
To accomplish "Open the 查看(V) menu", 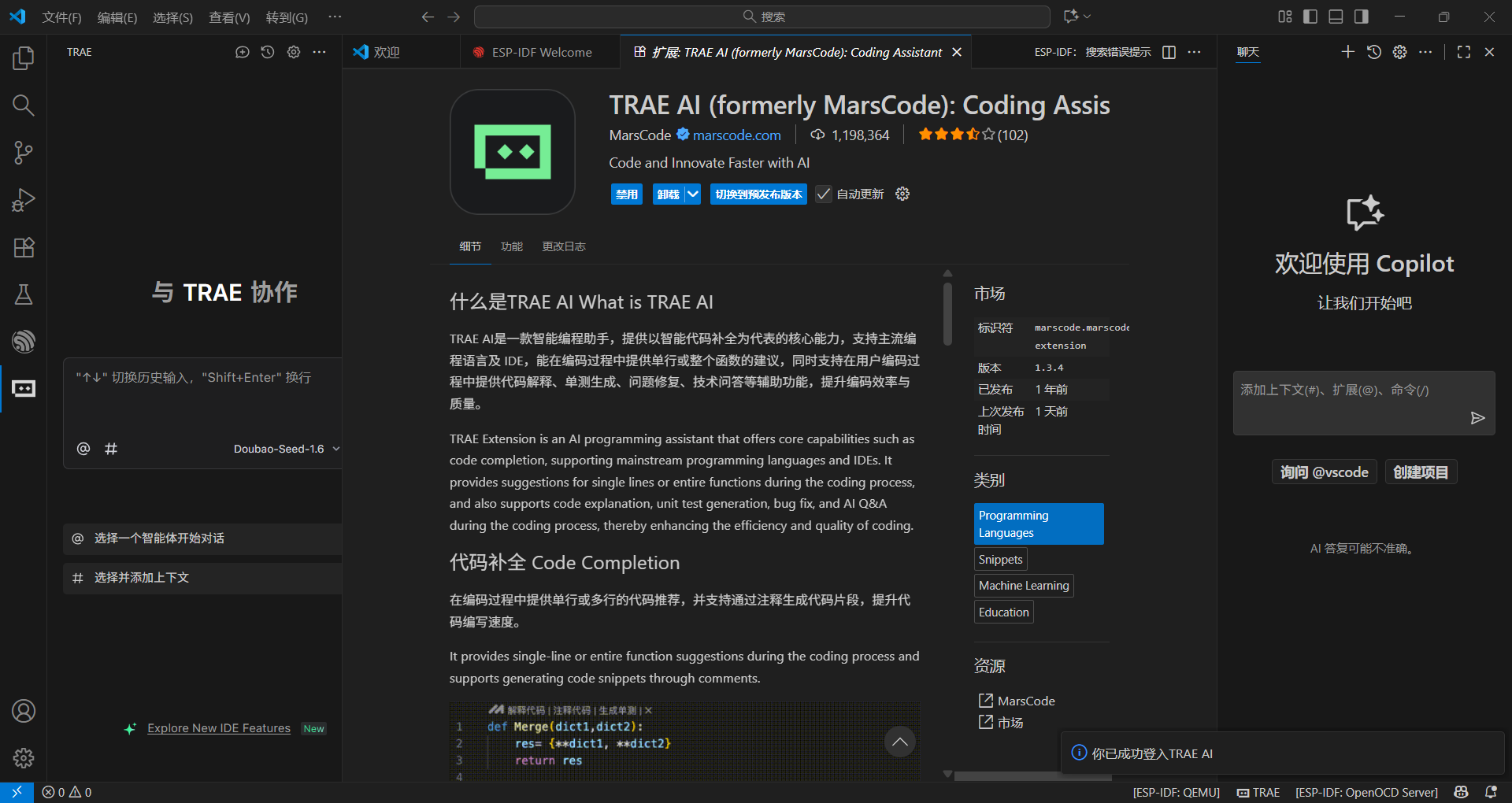I will click(x=229, y=17).
